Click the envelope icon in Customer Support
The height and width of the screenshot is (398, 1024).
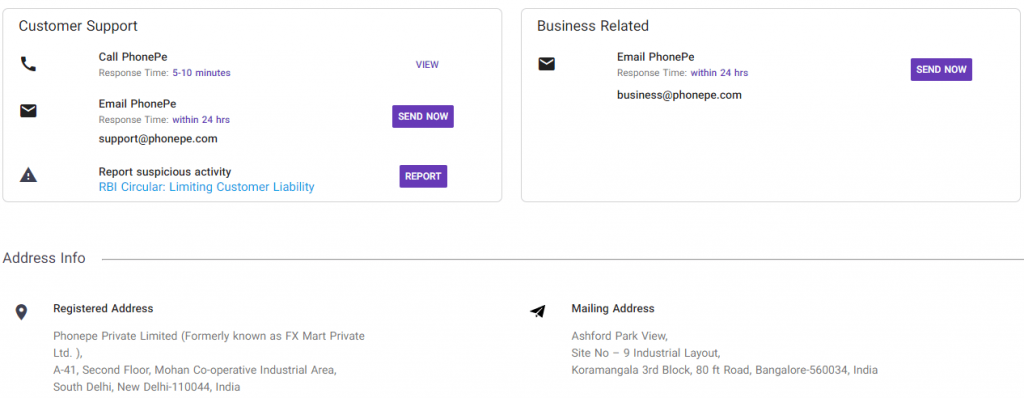(x=28, y=111)
